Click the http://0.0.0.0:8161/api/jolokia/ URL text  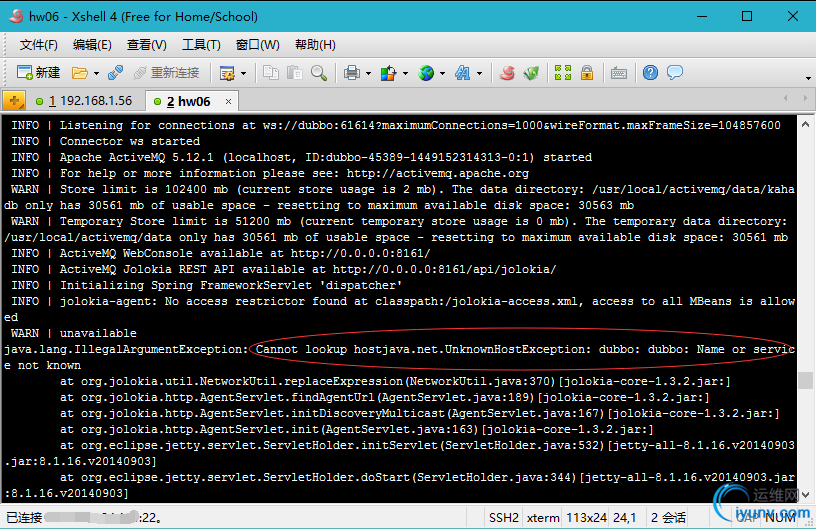pyautogui.click(x=444, y=269)
